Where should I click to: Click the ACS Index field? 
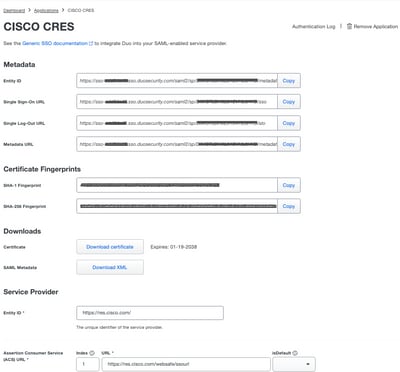tap(88, 364)
